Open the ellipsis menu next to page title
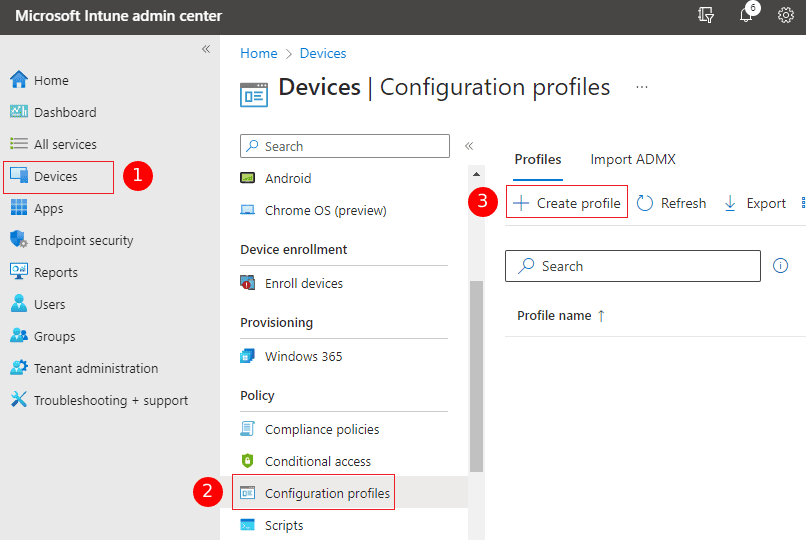 tap(642, 87)
